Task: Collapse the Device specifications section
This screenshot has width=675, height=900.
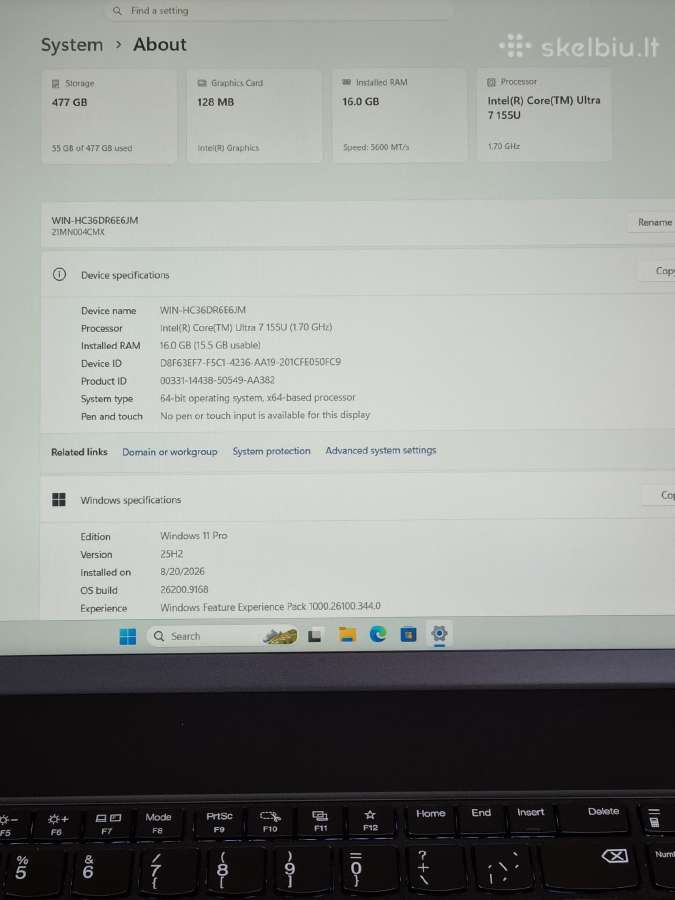Action: (x=356, y=275)
